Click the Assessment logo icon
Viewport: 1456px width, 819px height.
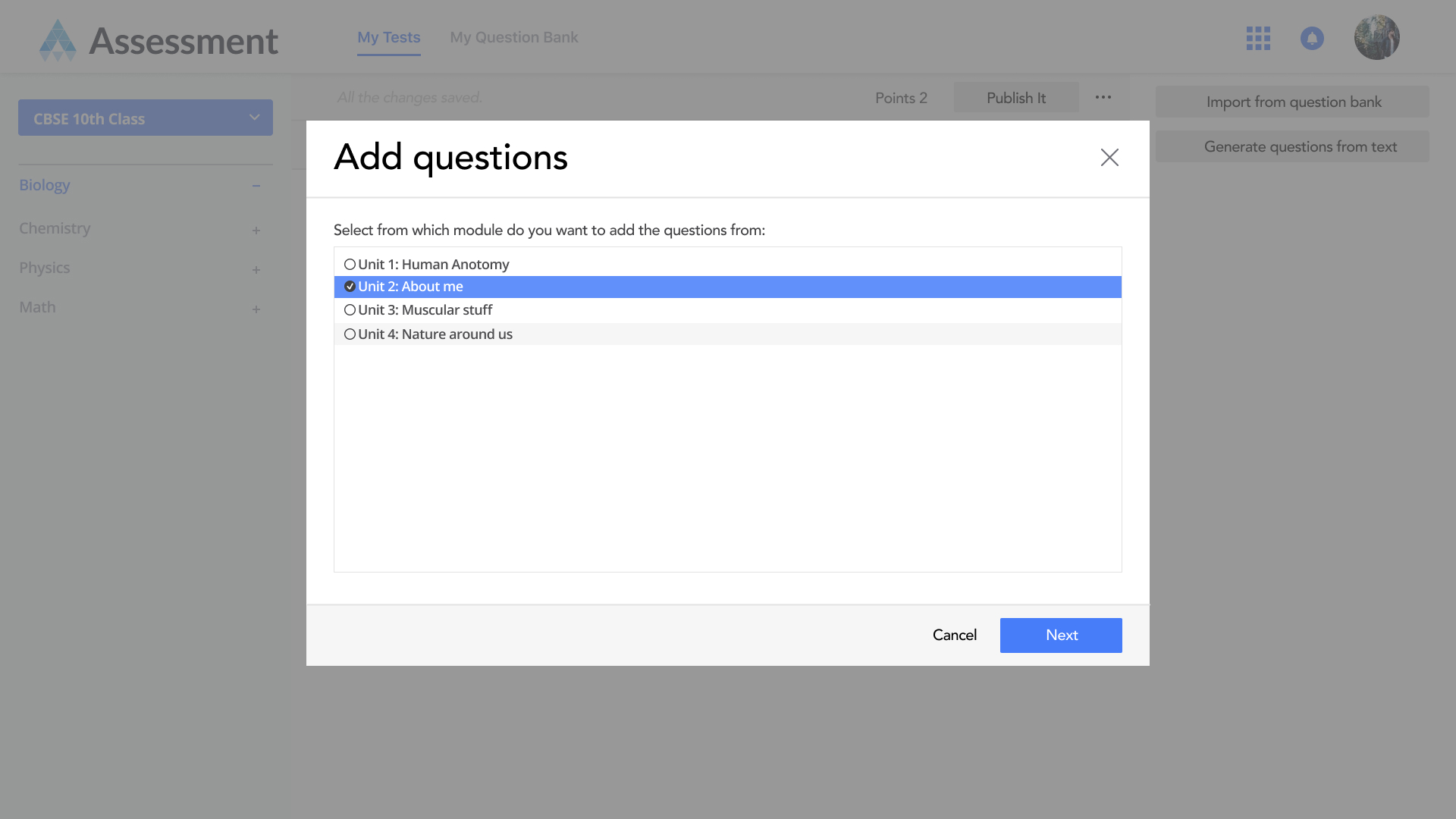tap(58, 40)
